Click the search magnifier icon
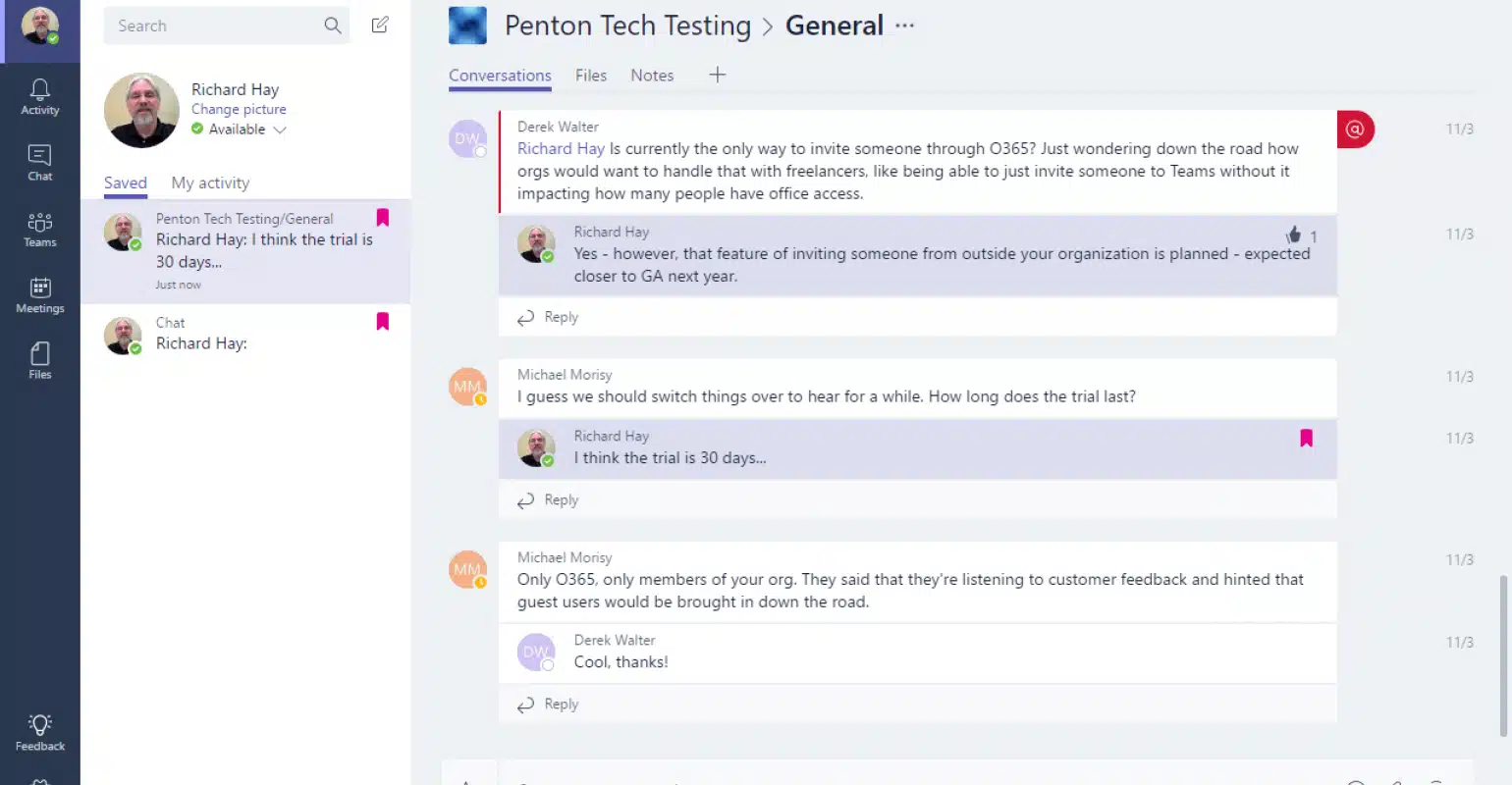This screenshot has height=785, width=1512. [333, 26]
